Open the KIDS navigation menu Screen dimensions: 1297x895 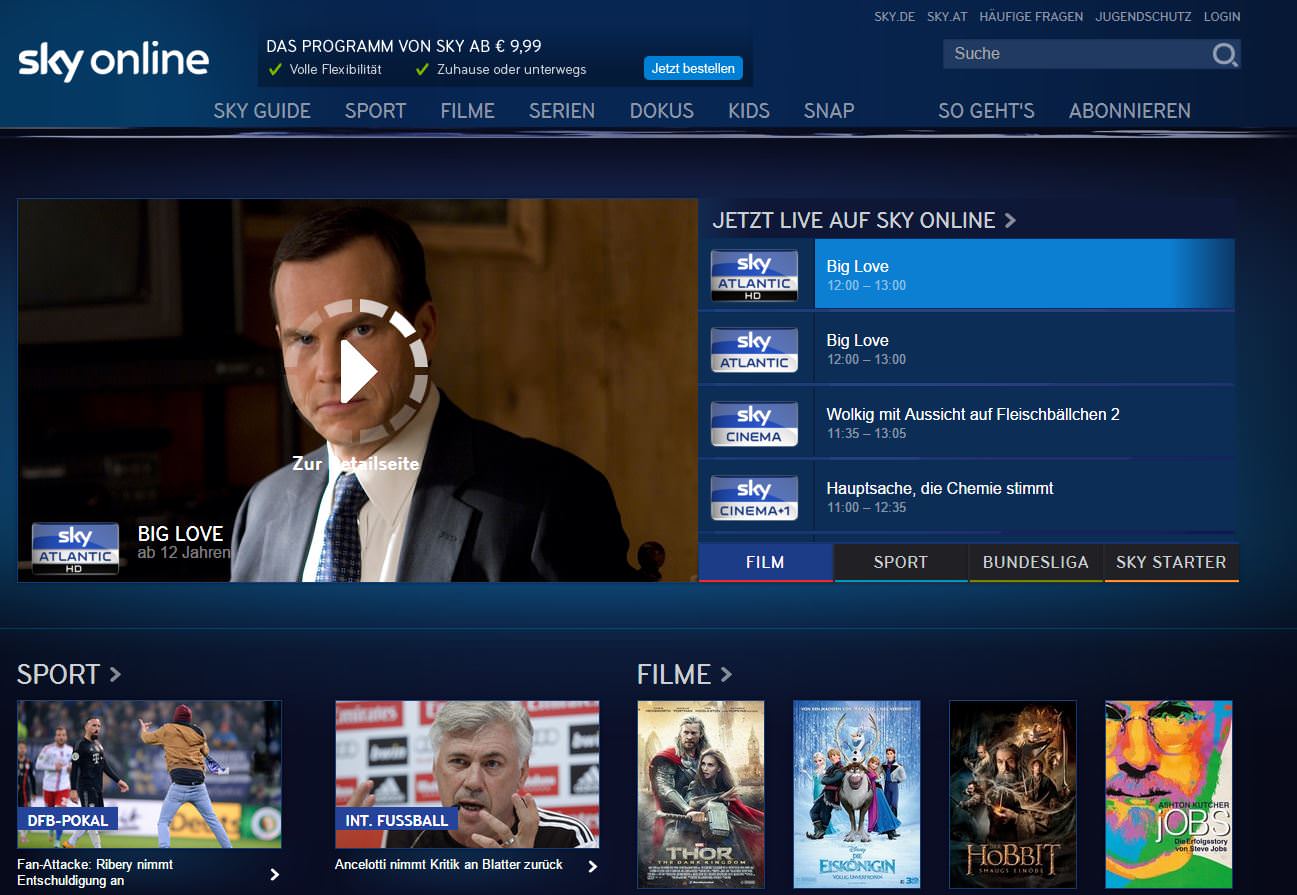click(749, 111)
